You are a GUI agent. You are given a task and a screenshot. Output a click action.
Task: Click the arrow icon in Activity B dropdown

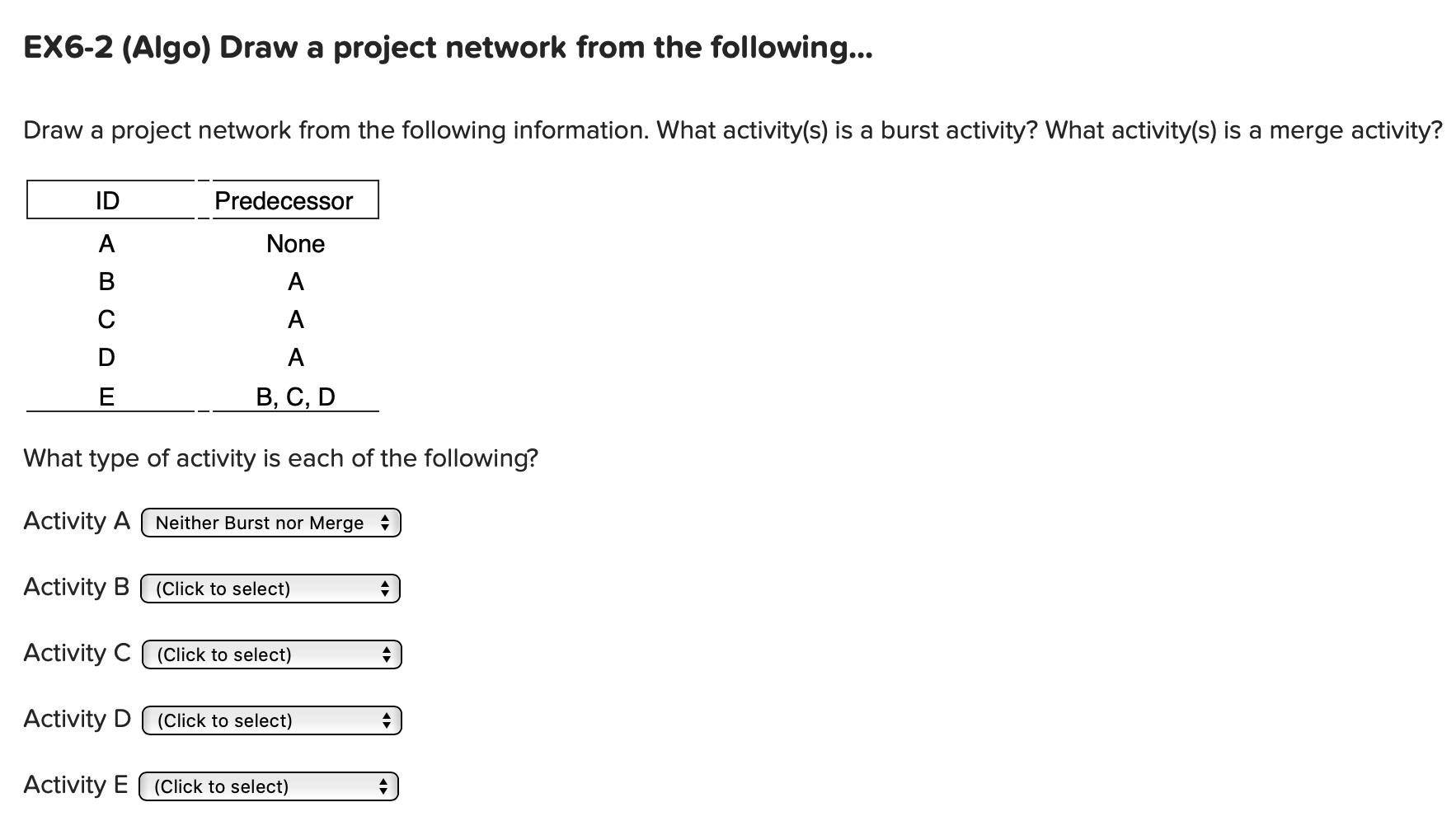pos(386,588)
